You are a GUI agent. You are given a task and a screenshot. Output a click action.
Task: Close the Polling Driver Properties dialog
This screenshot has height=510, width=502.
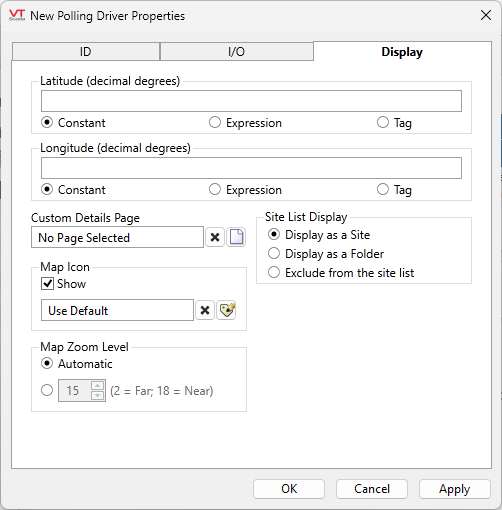click(486, 15)
